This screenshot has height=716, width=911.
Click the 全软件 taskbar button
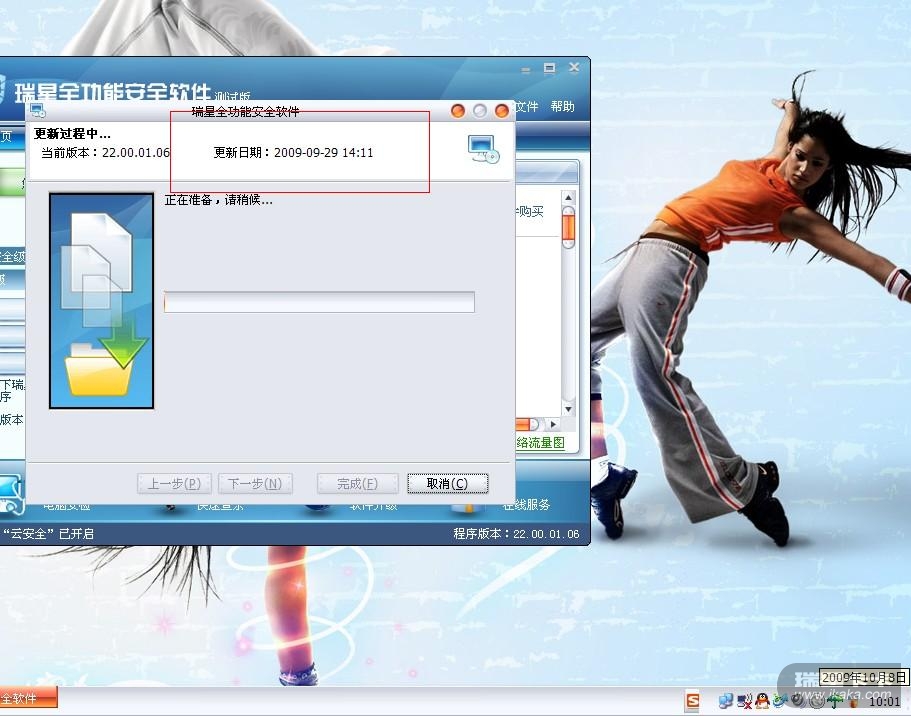28,698
